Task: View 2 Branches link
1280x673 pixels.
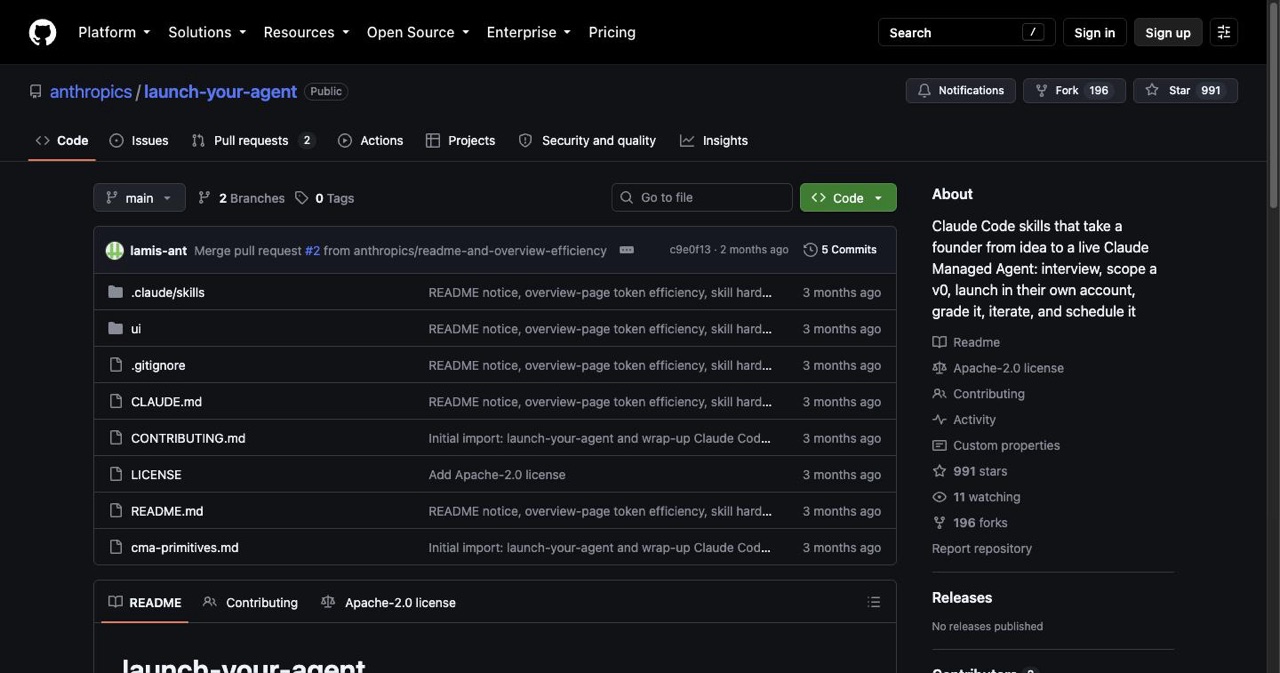Action: pyautogui.click(x=241, y=198)
